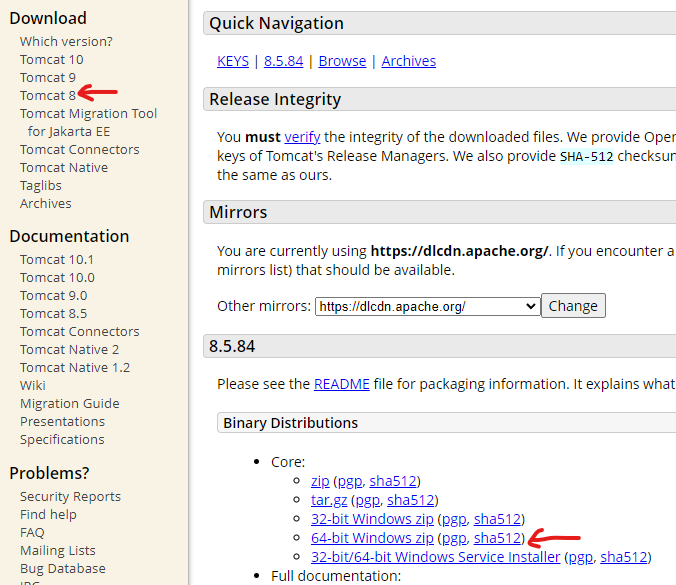
Task: Open Tomcat 9.0 documentation
Action: (53, 295)
